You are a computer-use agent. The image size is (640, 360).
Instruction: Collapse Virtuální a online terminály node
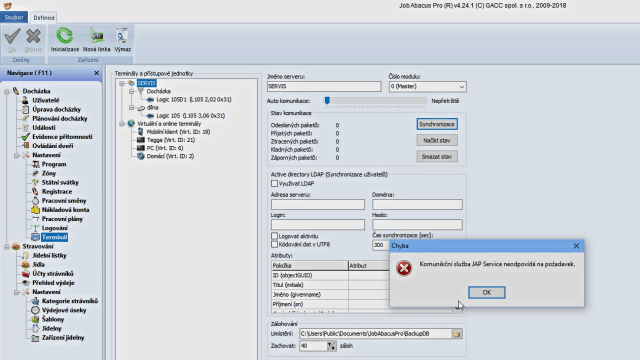122,124
